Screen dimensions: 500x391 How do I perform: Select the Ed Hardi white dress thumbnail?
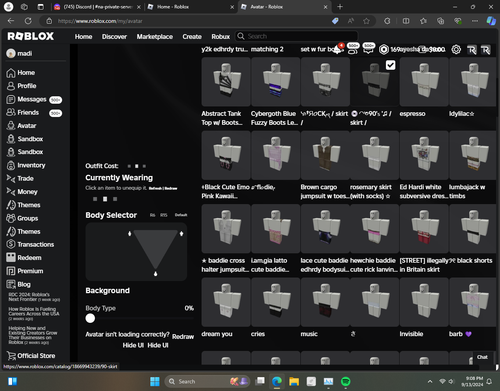click(x=424, y=155)
